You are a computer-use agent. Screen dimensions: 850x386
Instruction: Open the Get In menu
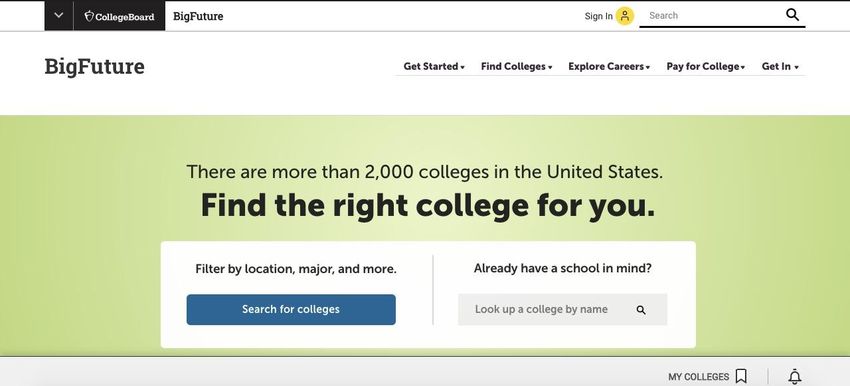click(x=780, y=67)
